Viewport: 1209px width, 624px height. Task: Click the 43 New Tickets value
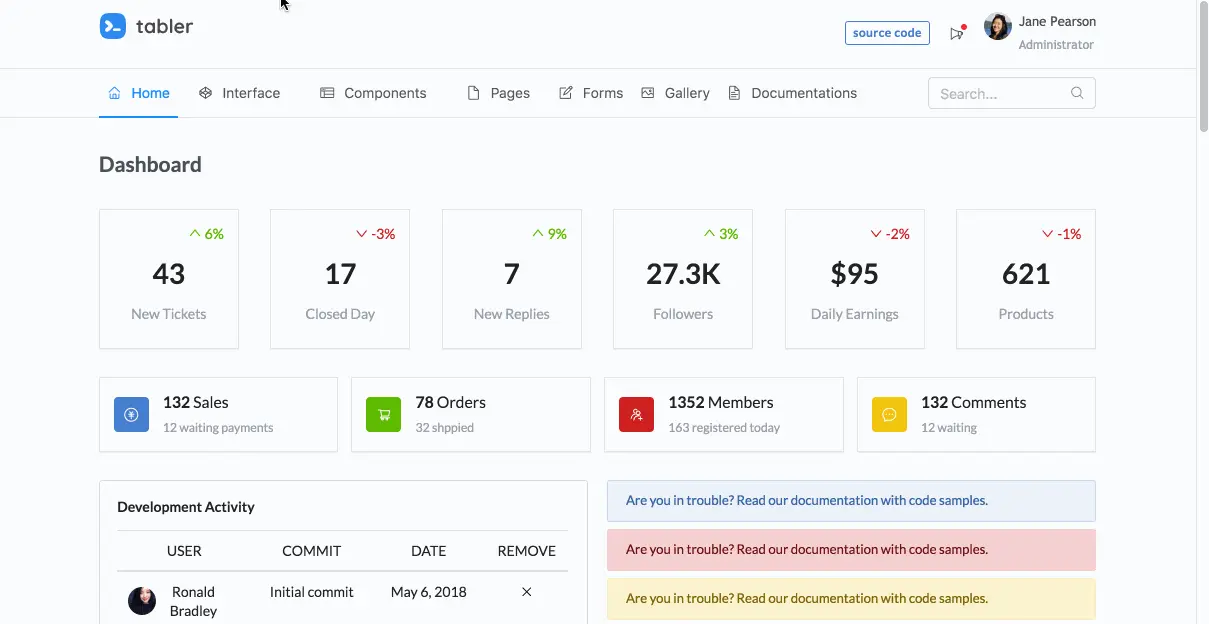[169, 274]
